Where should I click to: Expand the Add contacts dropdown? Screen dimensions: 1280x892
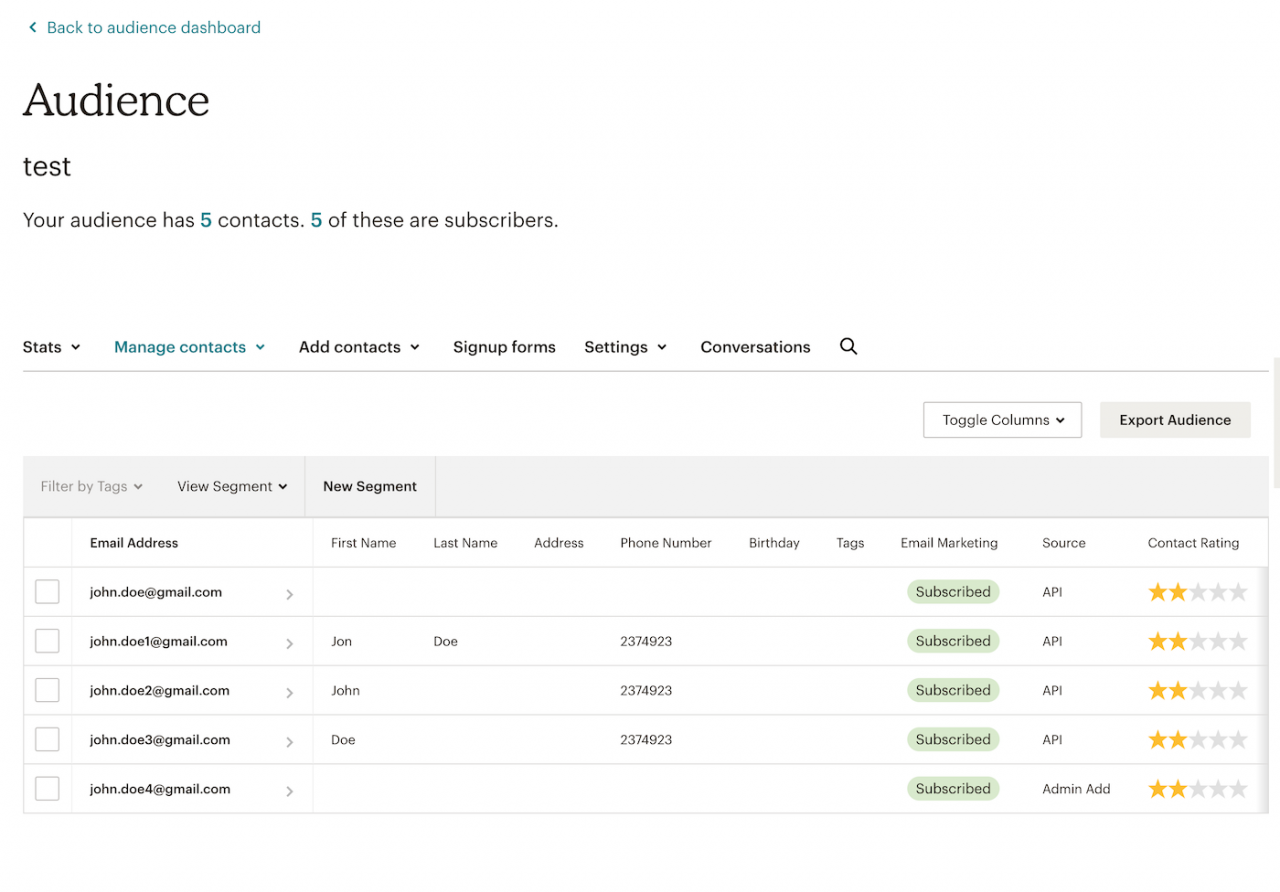pyautogui.click(x=360, y=347)
